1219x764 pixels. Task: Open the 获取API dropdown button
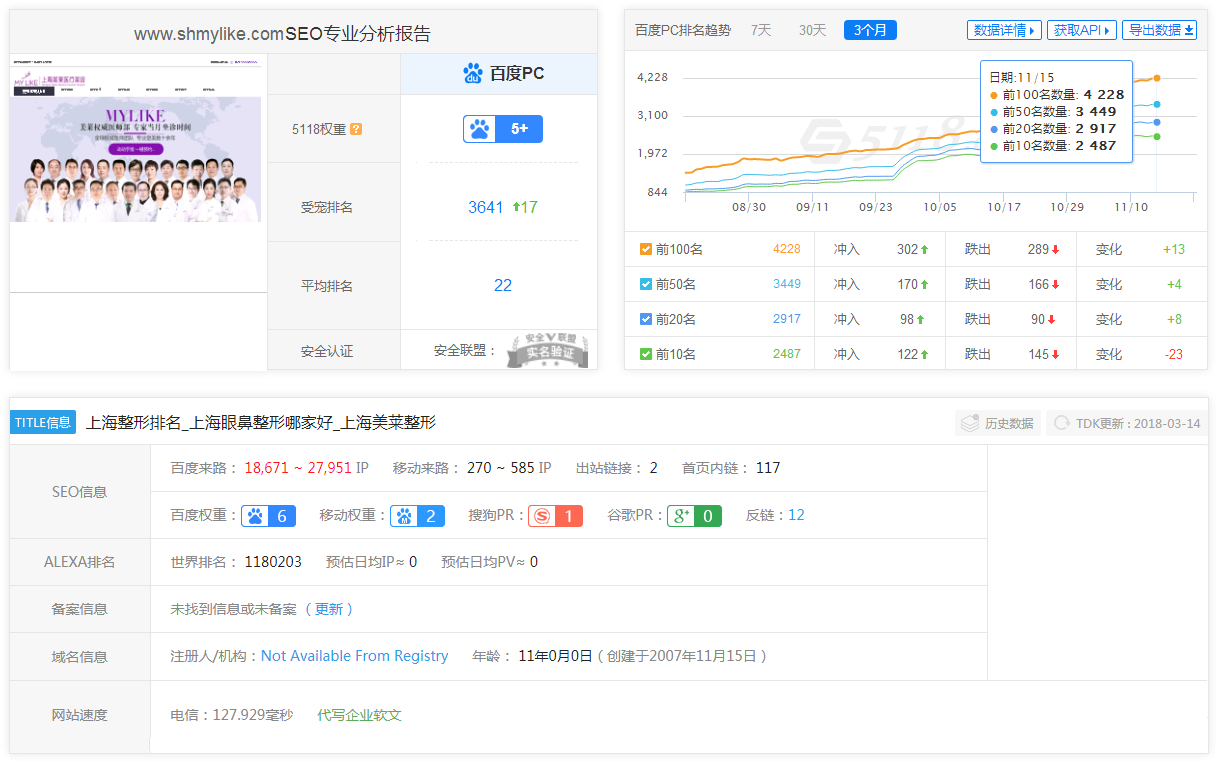[x=1081, y=30]
